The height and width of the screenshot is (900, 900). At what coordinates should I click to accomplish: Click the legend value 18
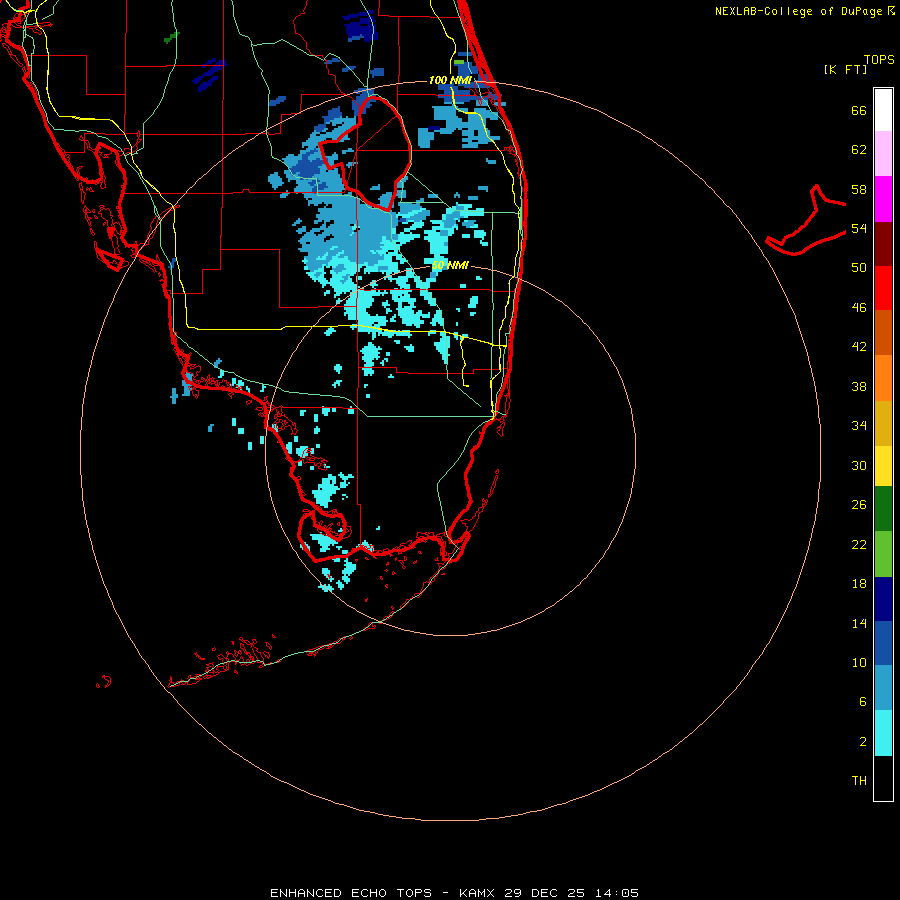click(x=859, y=584)
